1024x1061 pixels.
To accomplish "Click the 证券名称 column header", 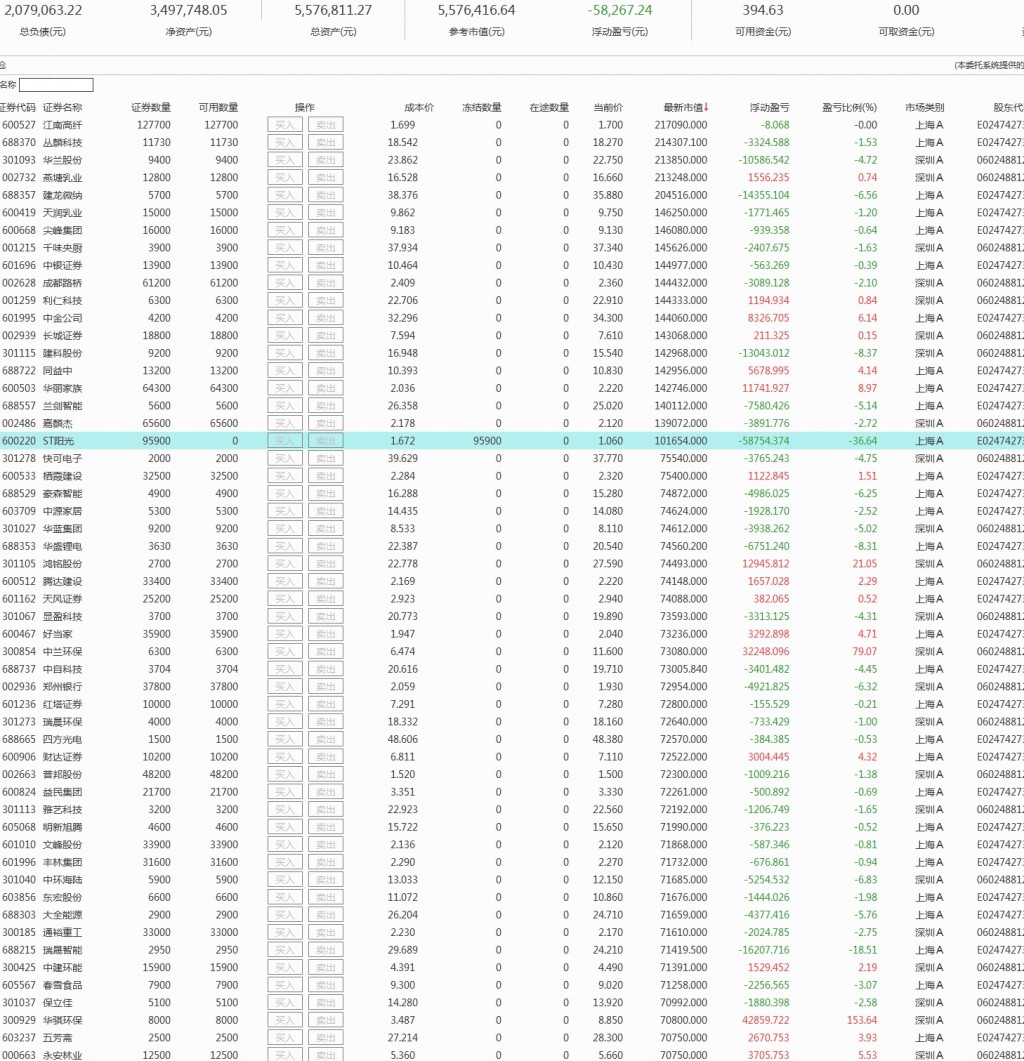I will 62,108.
